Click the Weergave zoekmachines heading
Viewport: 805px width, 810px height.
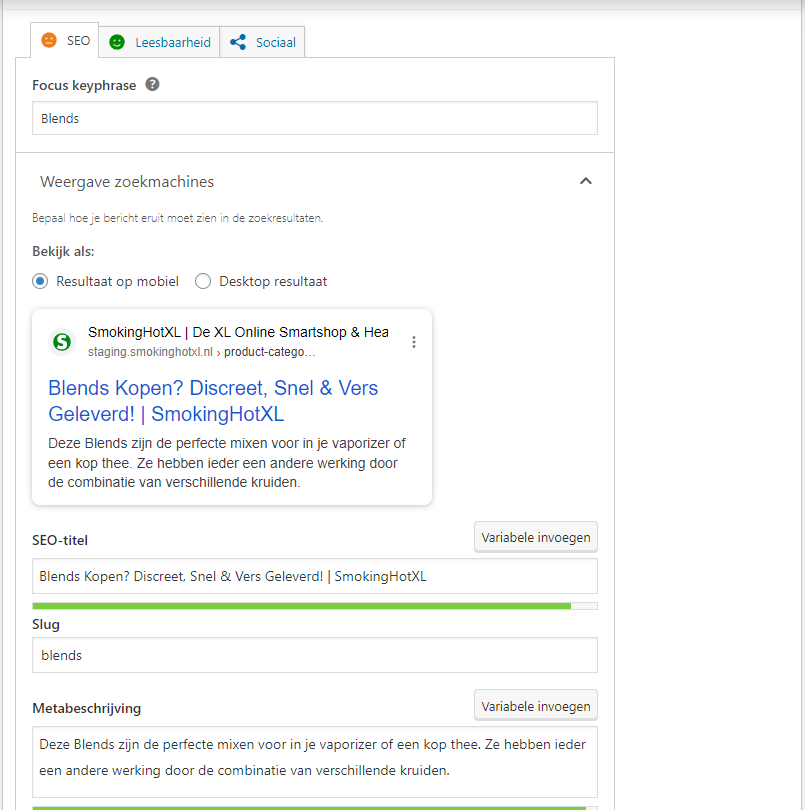(127, 182)
